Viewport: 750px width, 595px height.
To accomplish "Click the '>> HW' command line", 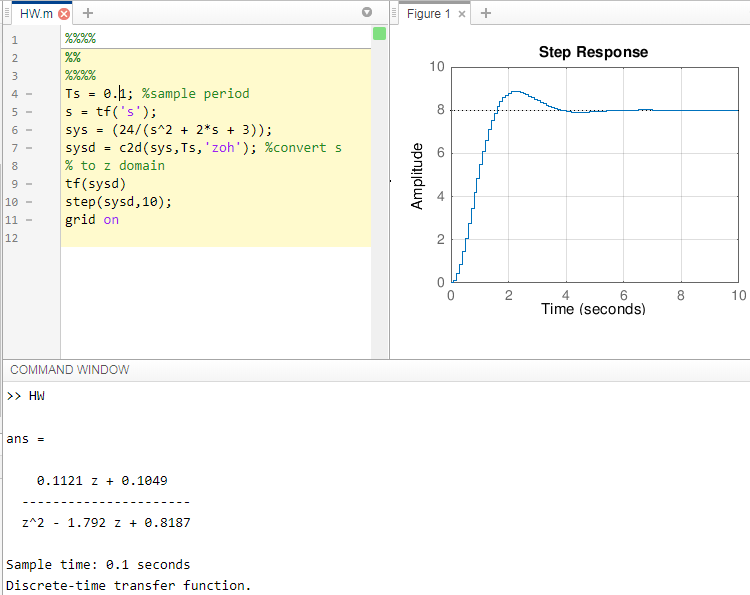I will coord(26,396).
